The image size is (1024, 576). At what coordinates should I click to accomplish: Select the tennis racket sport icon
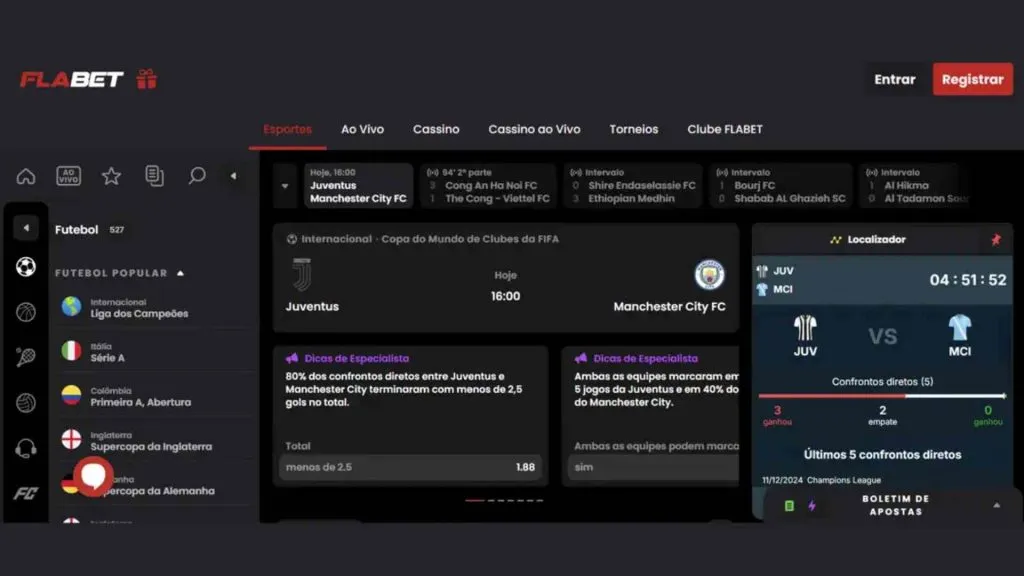tap(26, 357)
